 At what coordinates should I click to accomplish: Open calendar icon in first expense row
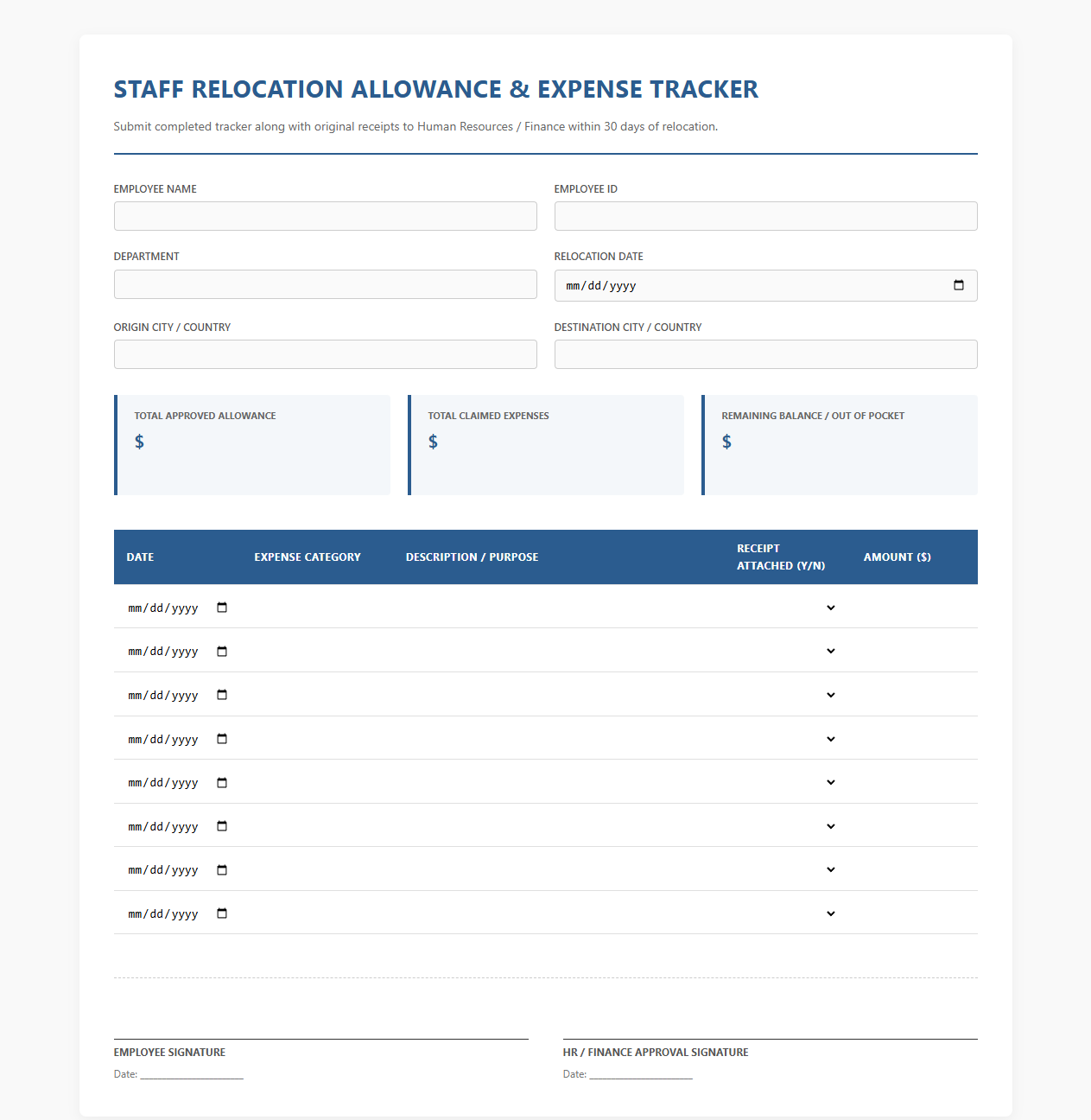click(222, 608)
